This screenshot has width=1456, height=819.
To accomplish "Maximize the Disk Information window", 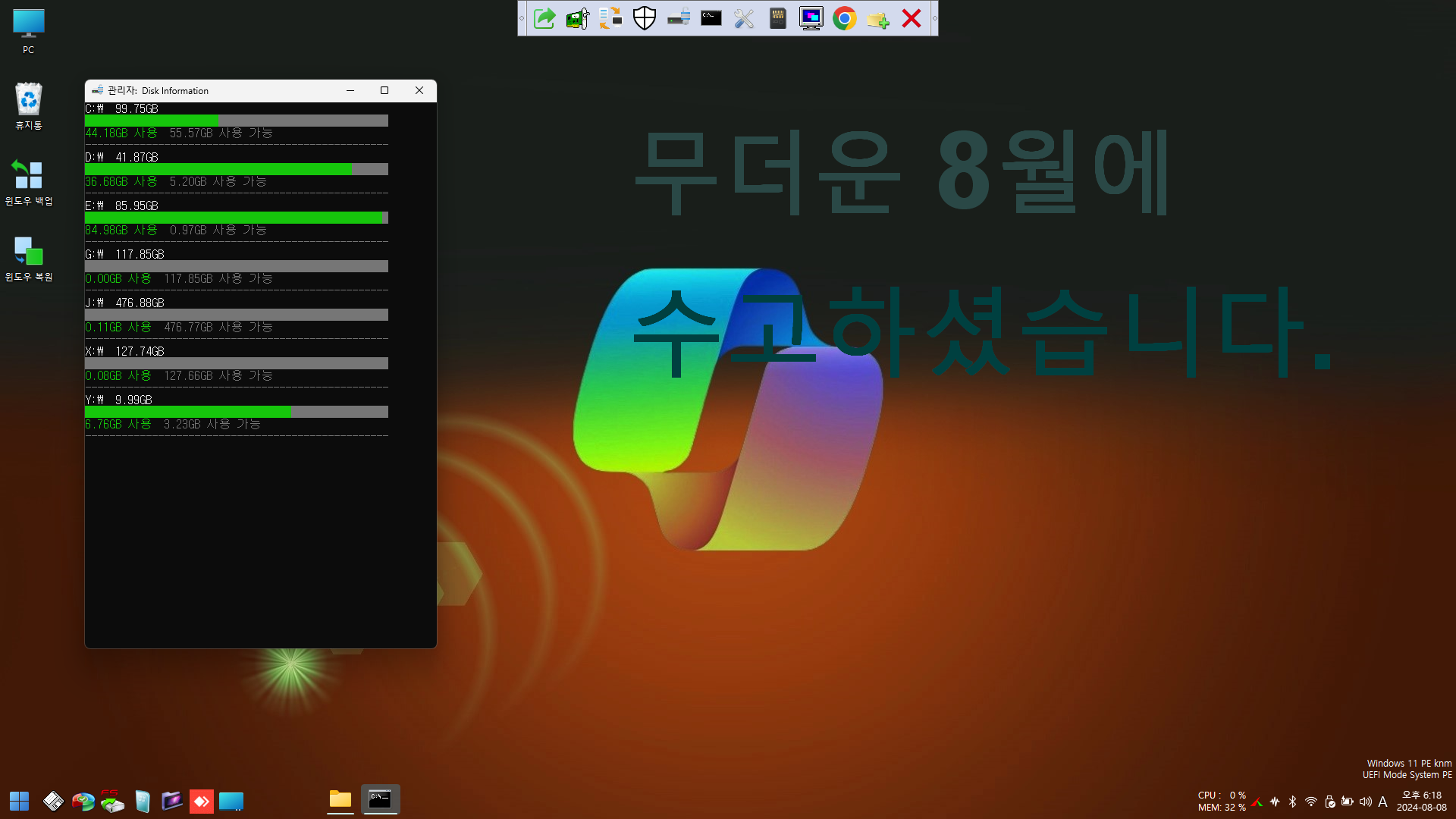I will tap(384, 90).
